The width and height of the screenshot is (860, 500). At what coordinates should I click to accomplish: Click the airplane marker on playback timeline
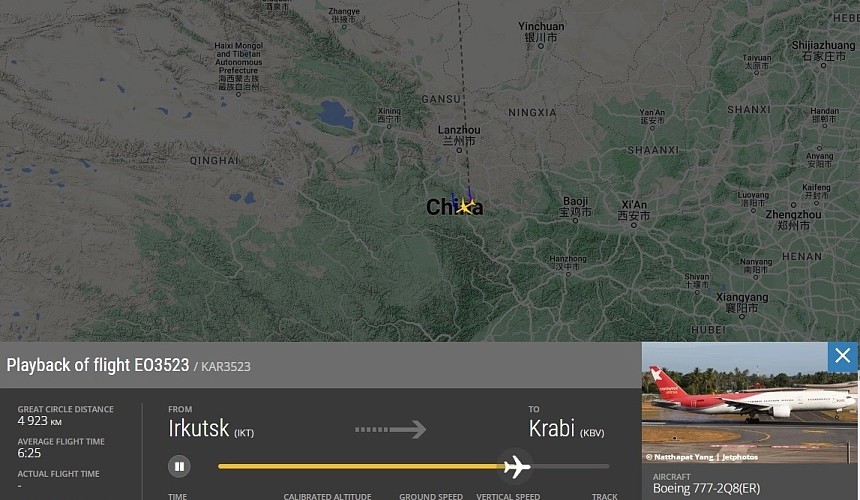pyautogui.click(x=516, y=467)
